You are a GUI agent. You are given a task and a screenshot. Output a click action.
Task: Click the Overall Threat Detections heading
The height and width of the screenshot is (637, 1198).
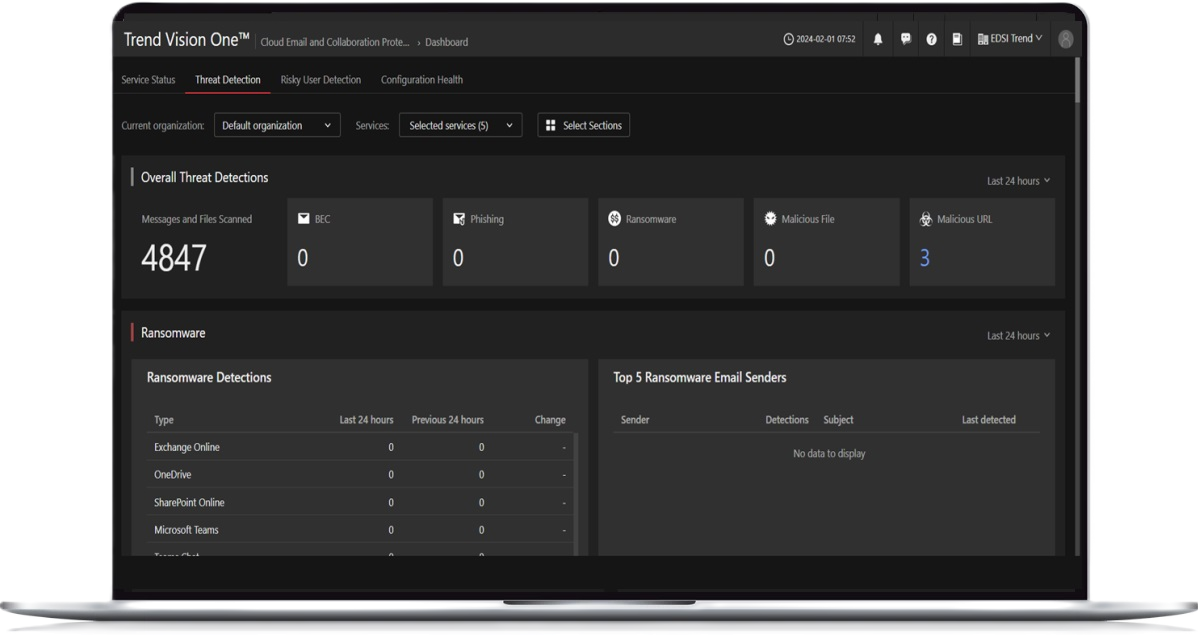click(x=205, y=177)
